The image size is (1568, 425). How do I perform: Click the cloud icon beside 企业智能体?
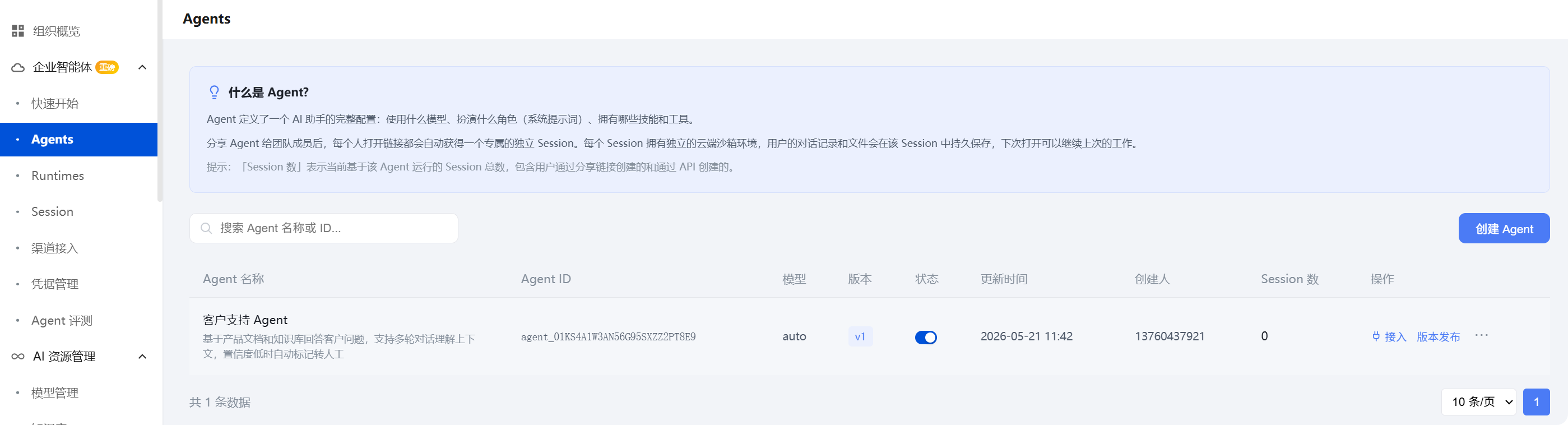point(18,68)
